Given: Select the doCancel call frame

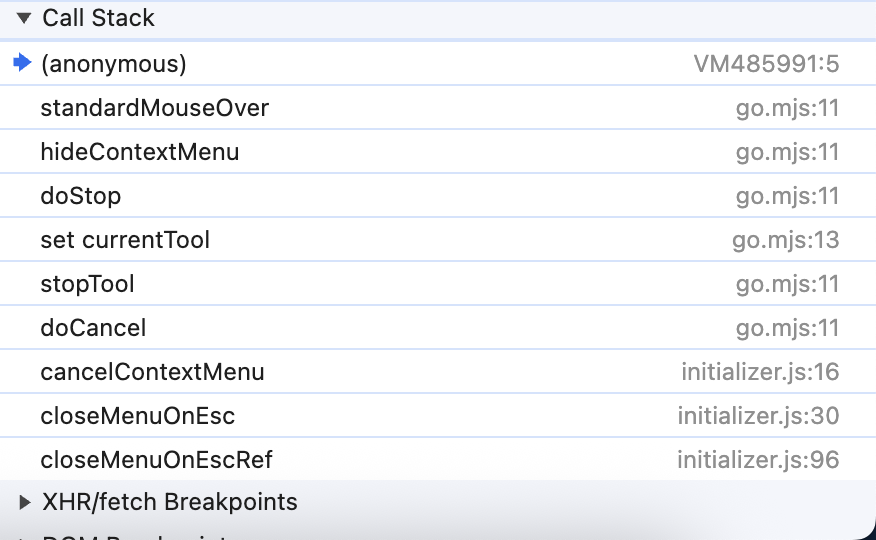Looking at the screenshot, I should tap(93, 328).
